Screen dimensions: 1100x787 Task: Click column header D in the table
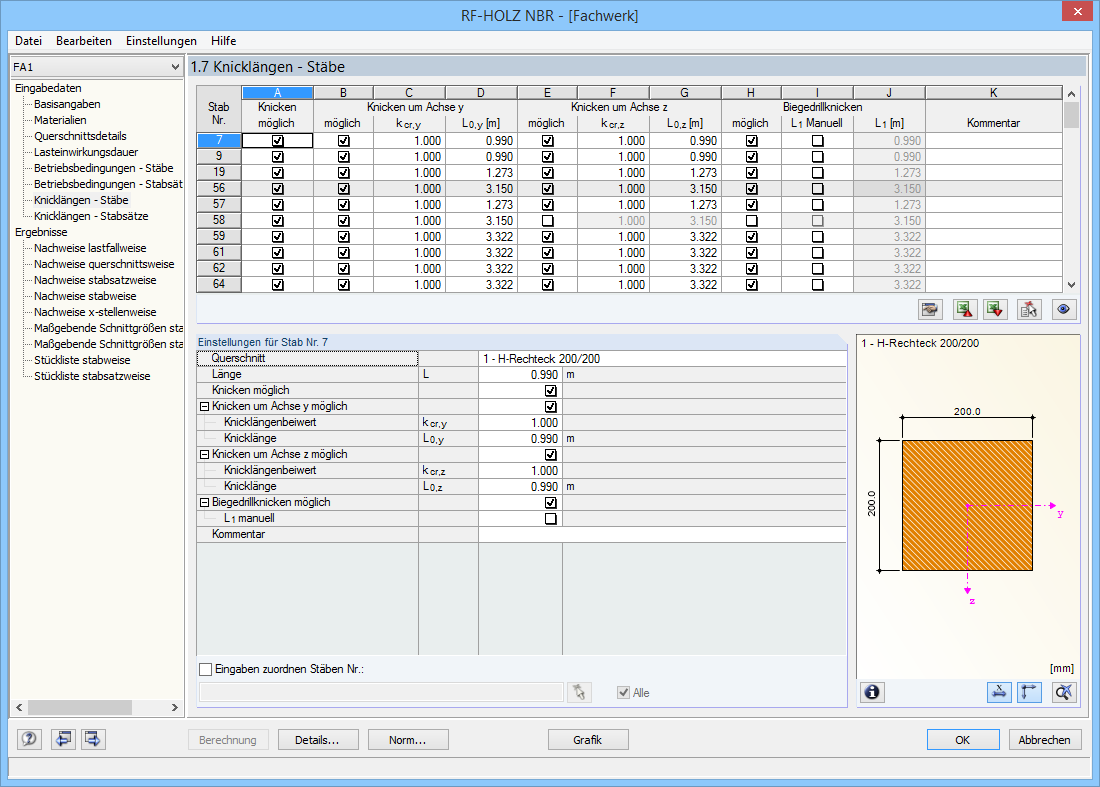pos(481,93)
